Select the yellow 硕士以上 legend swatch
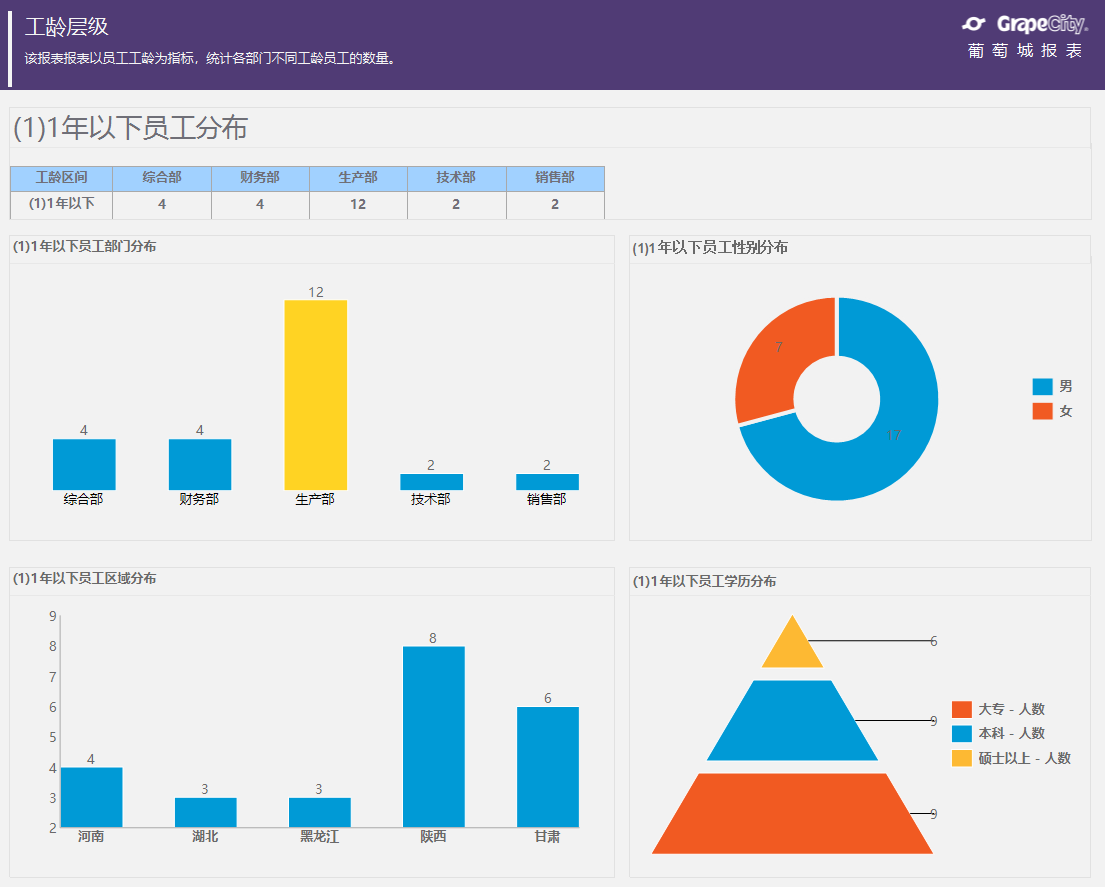The height and width of the screenshot is (887, 1105). 961,758
